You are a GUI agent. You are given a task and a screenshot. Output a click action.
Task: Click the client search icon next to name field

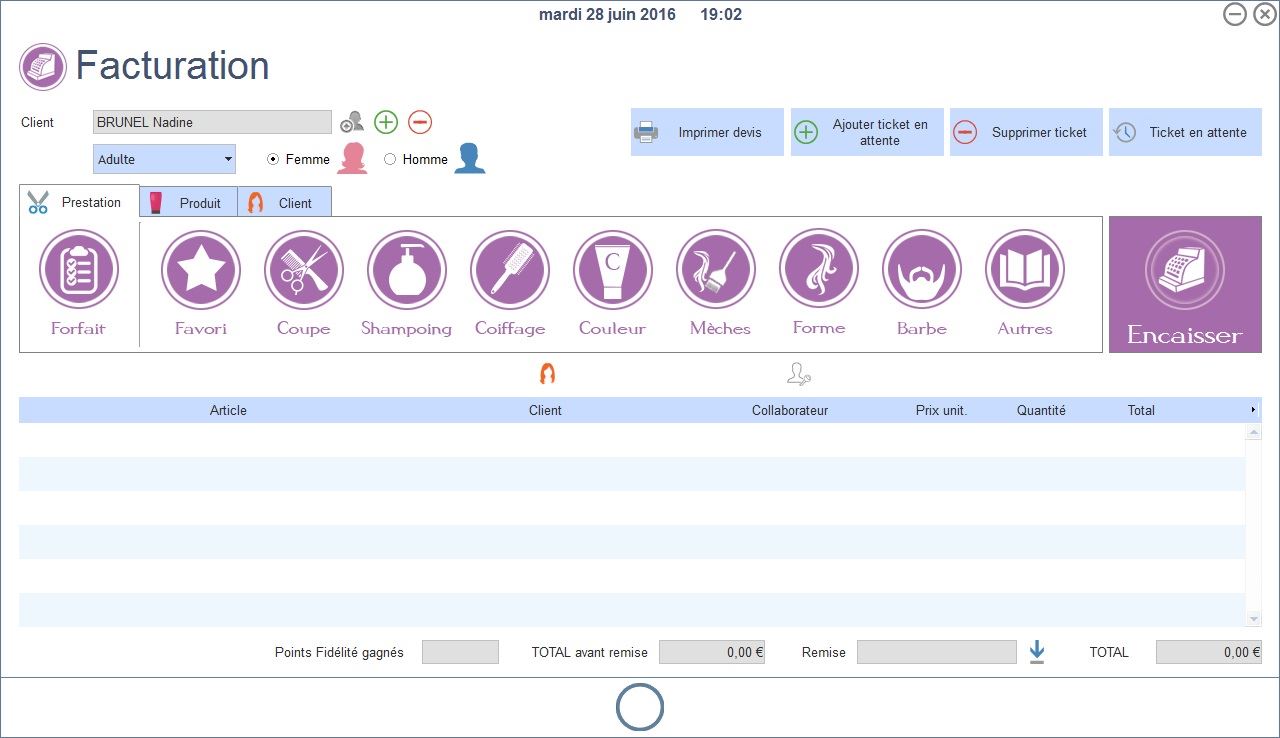pos(352,123)
